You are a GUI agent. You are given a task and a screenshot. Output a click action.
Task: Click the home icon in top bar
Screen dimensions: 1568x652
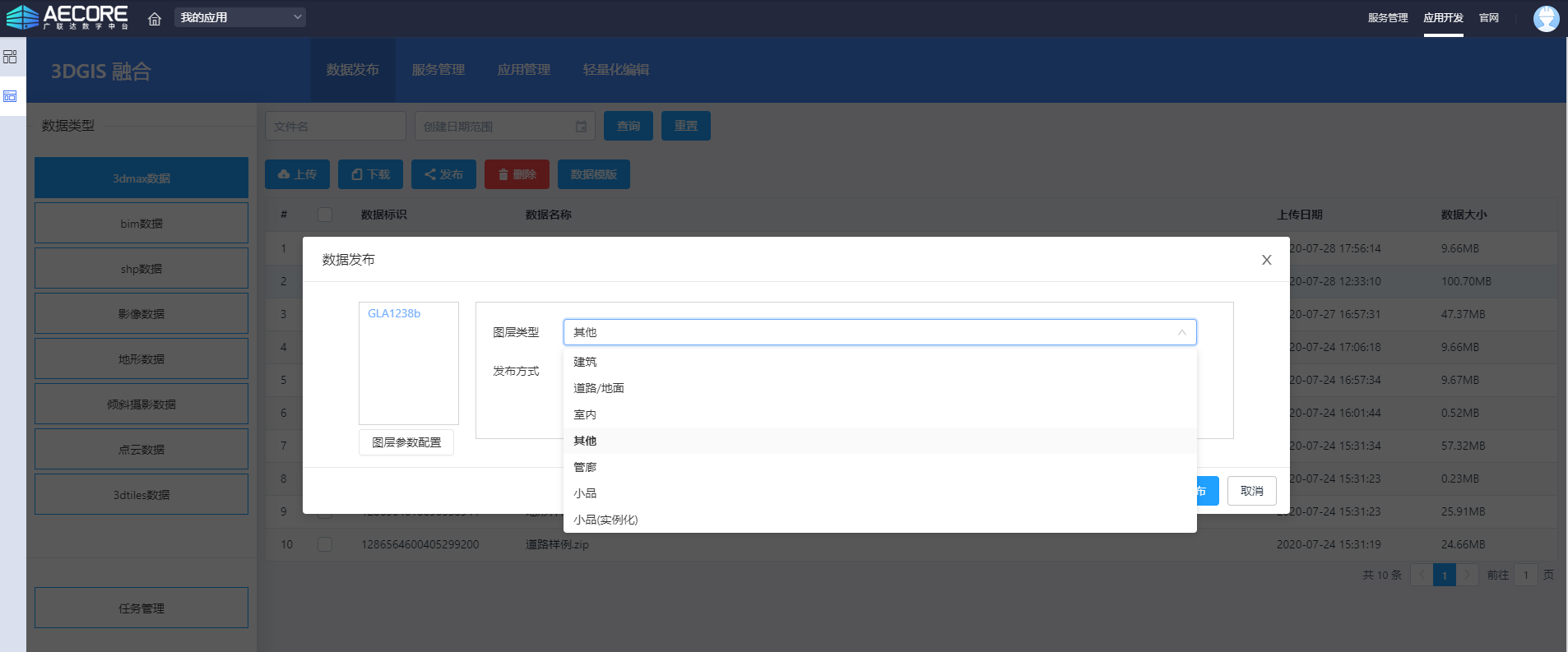click(155, 18)
